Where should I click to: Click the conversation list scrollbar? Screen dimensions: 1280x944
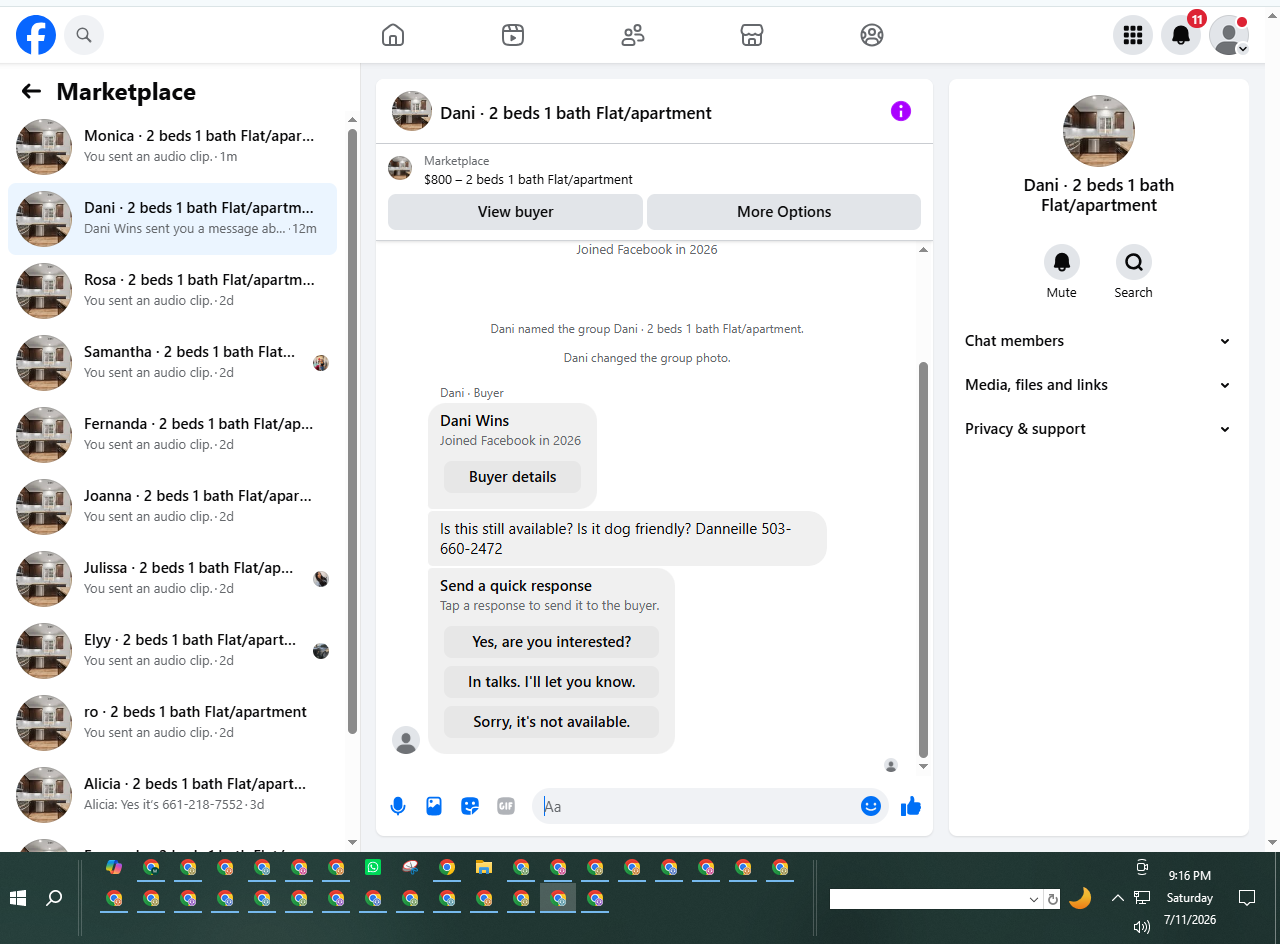352,430
